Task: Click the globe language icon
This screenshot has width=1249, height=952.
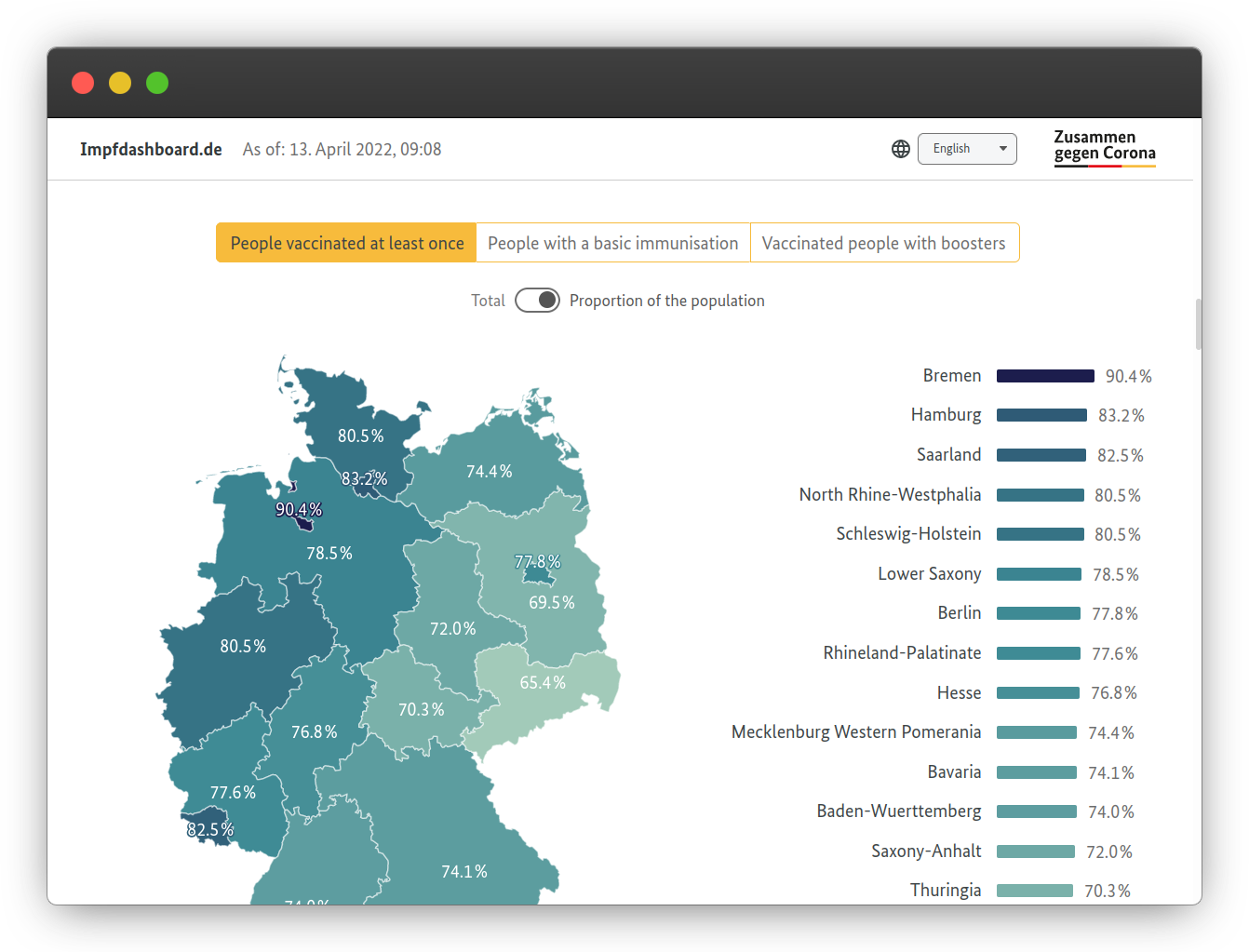Action: 900,148
